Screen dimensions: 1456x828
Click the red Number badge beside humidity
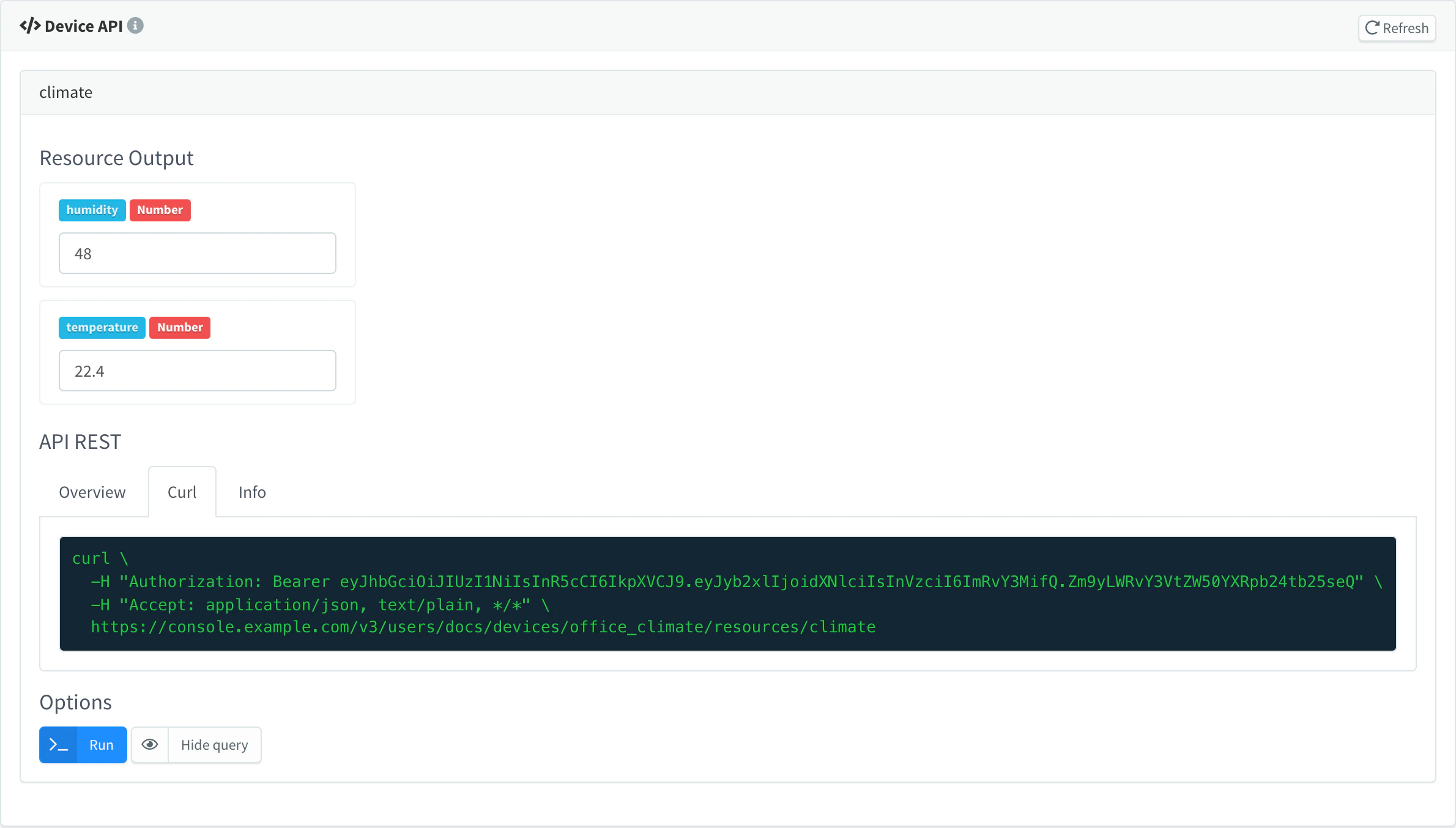coord(160,210)
